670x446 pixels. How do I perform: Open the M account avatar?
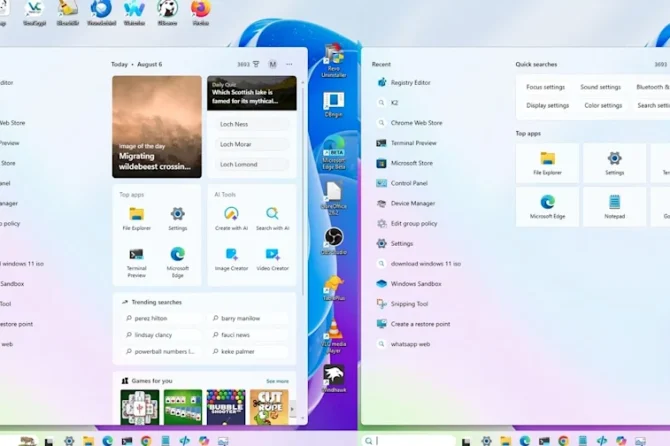(272, 64)
